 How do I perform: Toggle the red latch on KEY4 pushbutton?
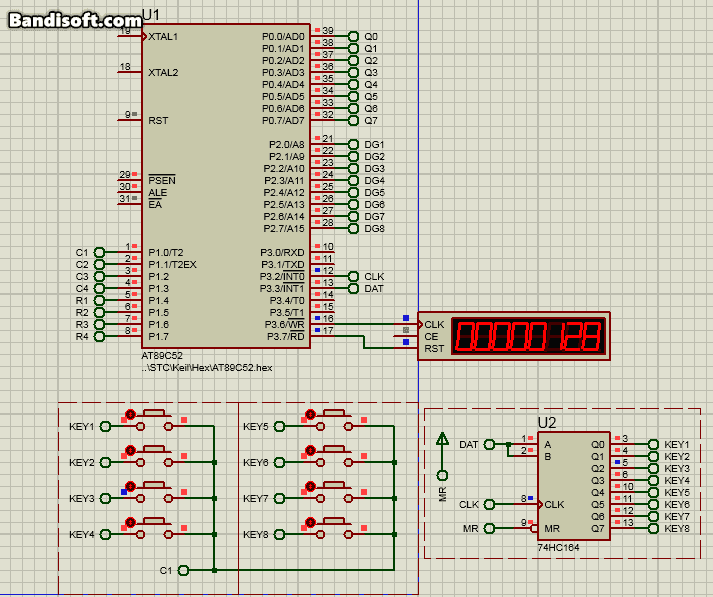(131, 522)
